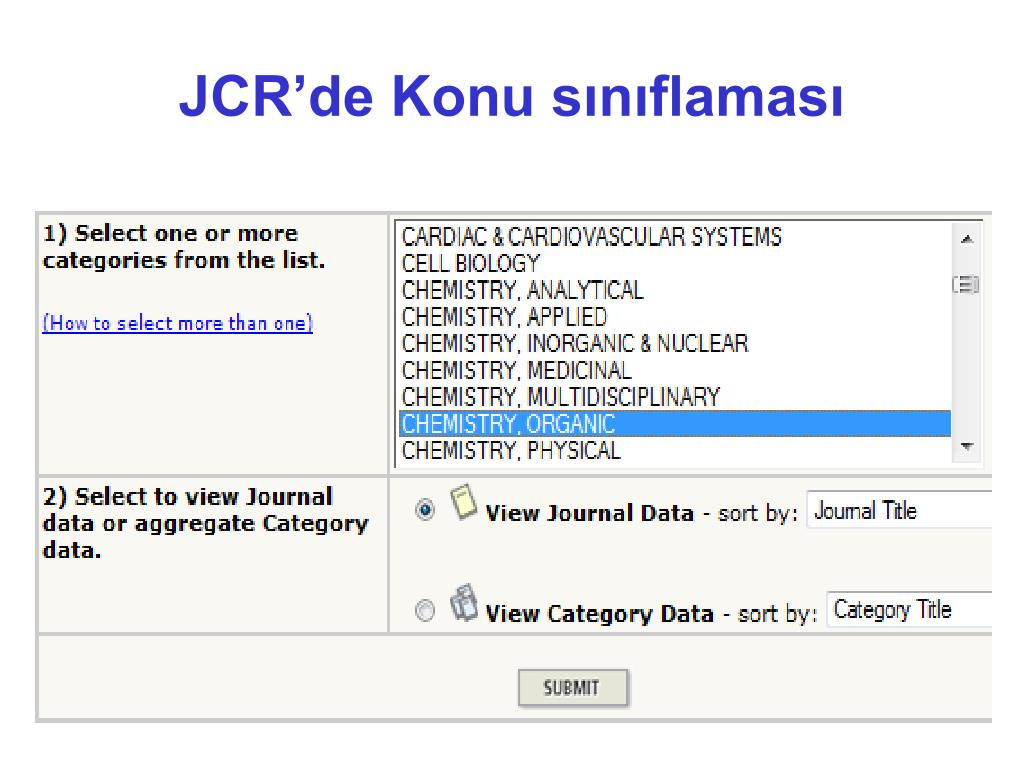Screen dimensions: 1024x768
Task: Click the category list scrollbar thumb
Action: click(967, 285)
